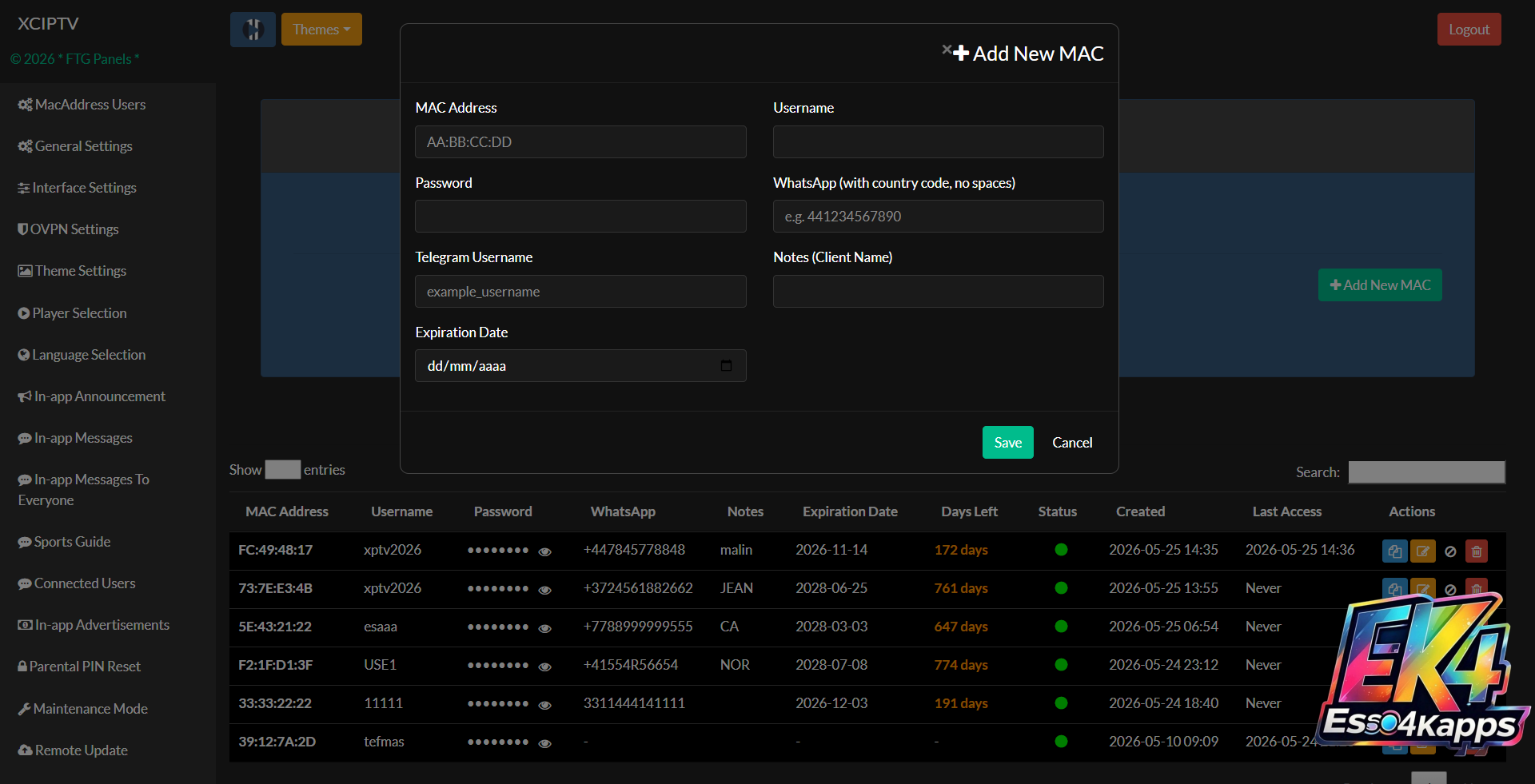Sort by Username column header
Image resolution: width=1535 pixels, height=784 pixels.
coord(402,511)
